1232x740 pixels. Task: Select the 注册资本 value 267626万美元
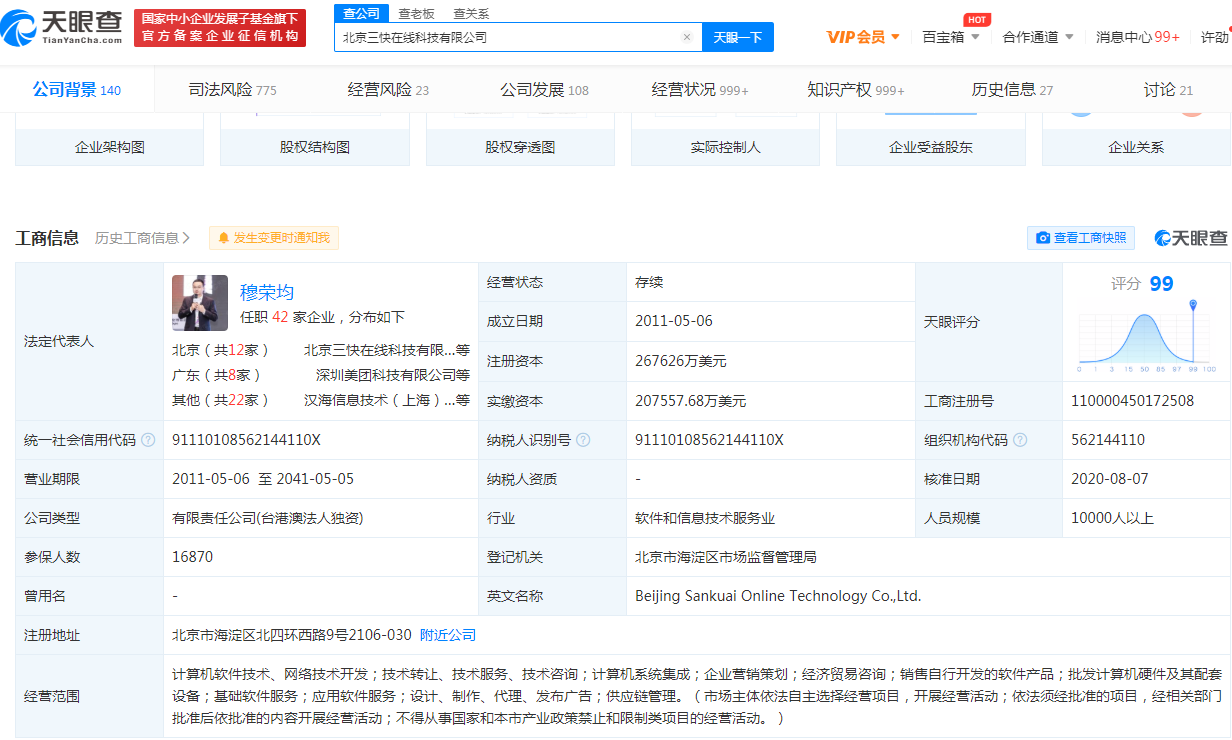[x=681, y=361]
